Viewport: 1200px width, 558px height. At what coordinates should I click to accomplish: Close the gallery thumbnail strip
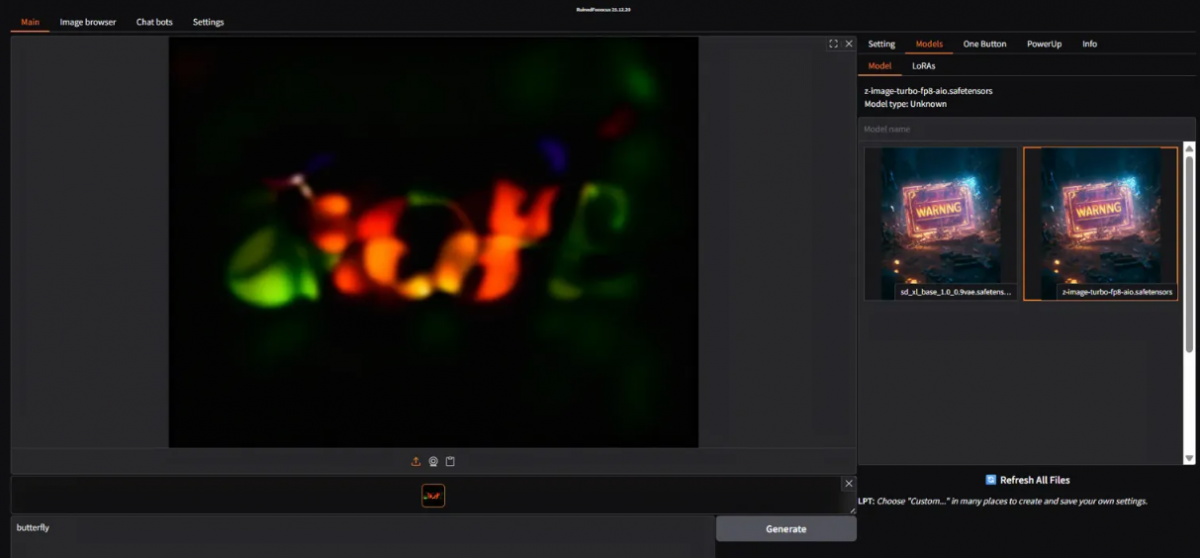849,484
